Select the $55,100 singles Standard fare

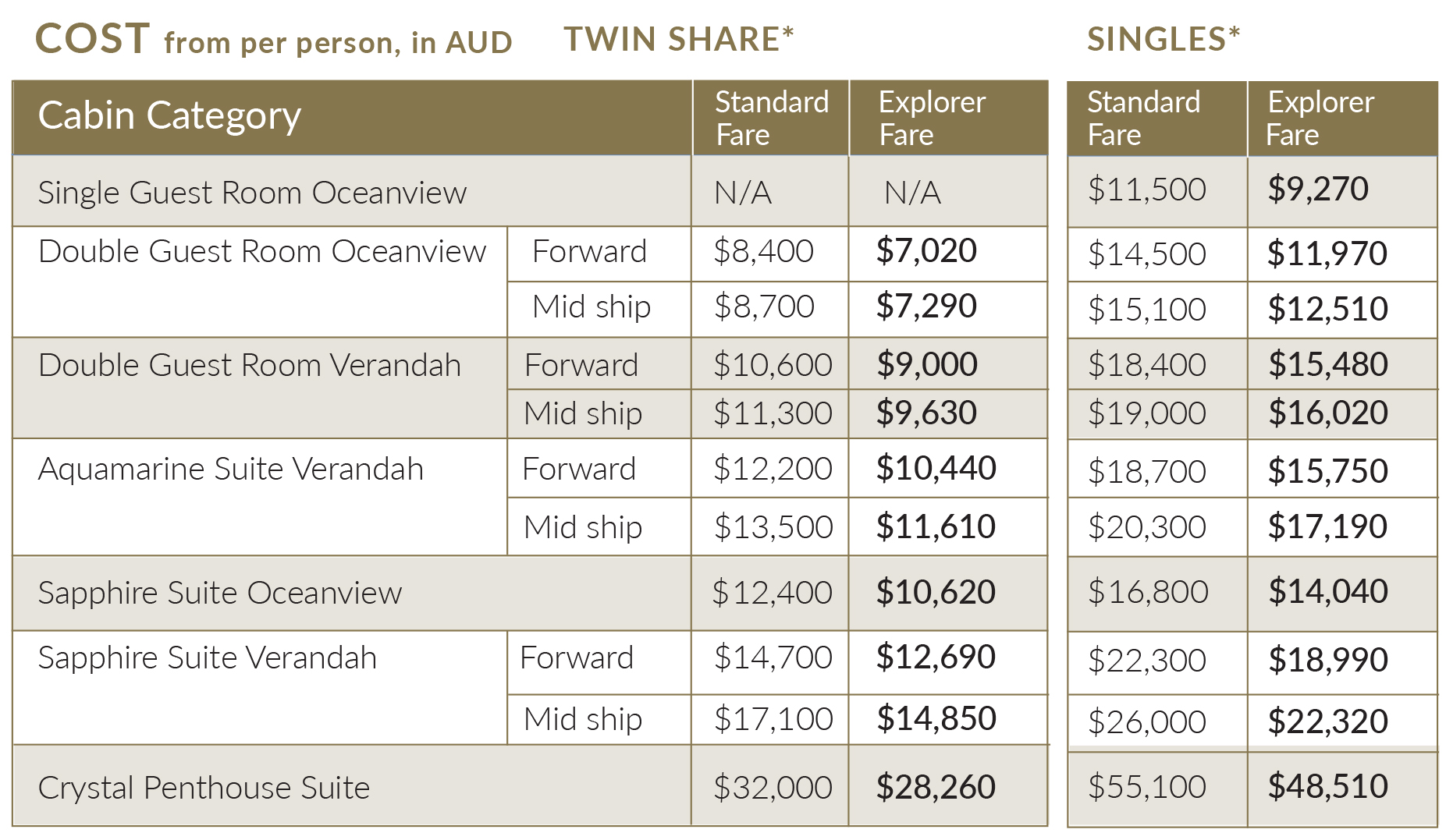click(1147, 786)
